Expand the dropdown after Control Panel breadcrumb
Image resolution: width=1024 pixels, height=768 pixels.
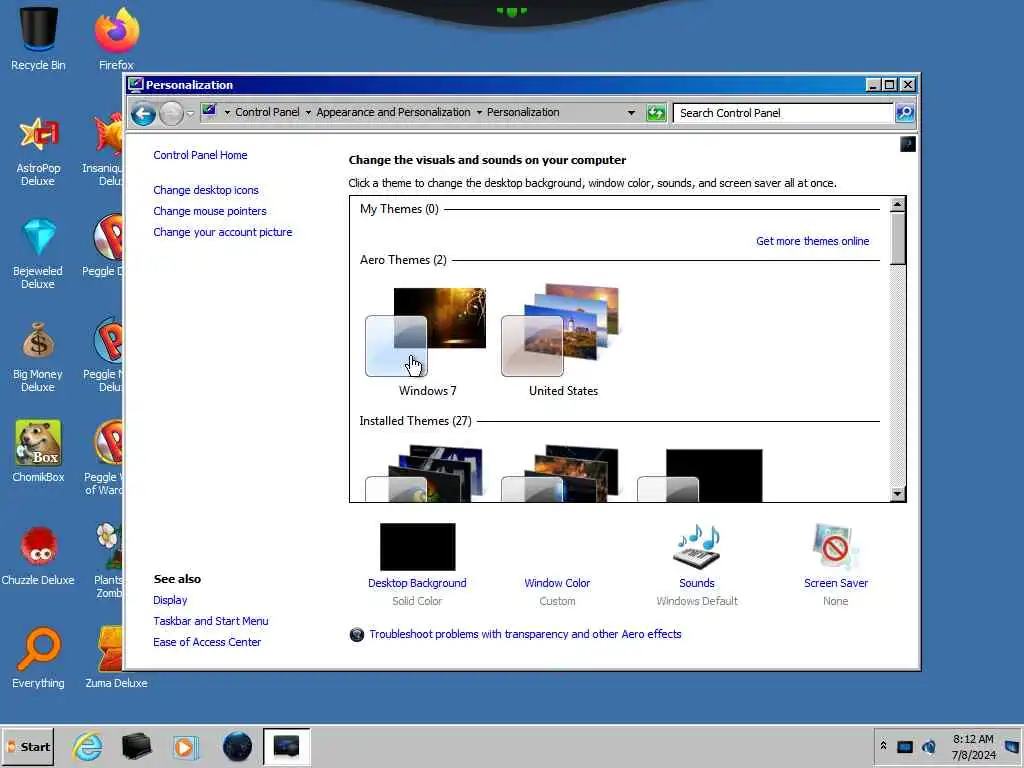point(308,112)
